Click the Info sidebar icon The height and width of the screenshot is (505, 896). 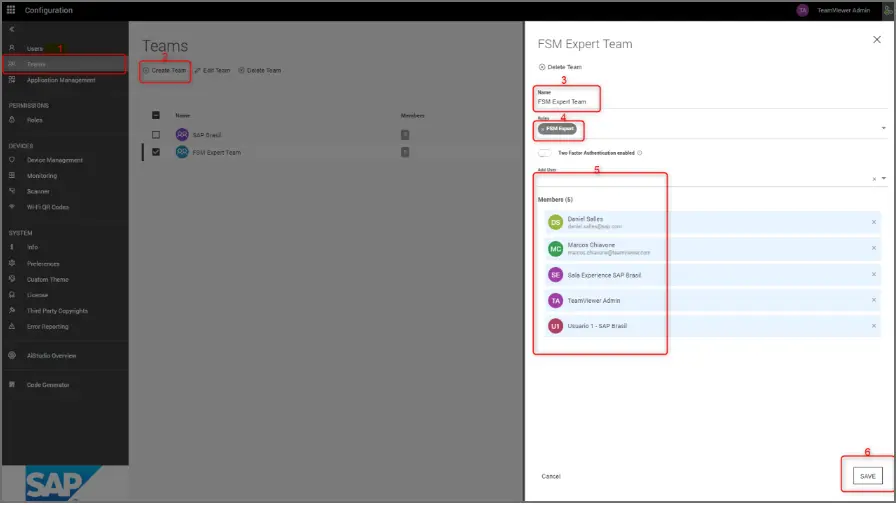(11, 247)
